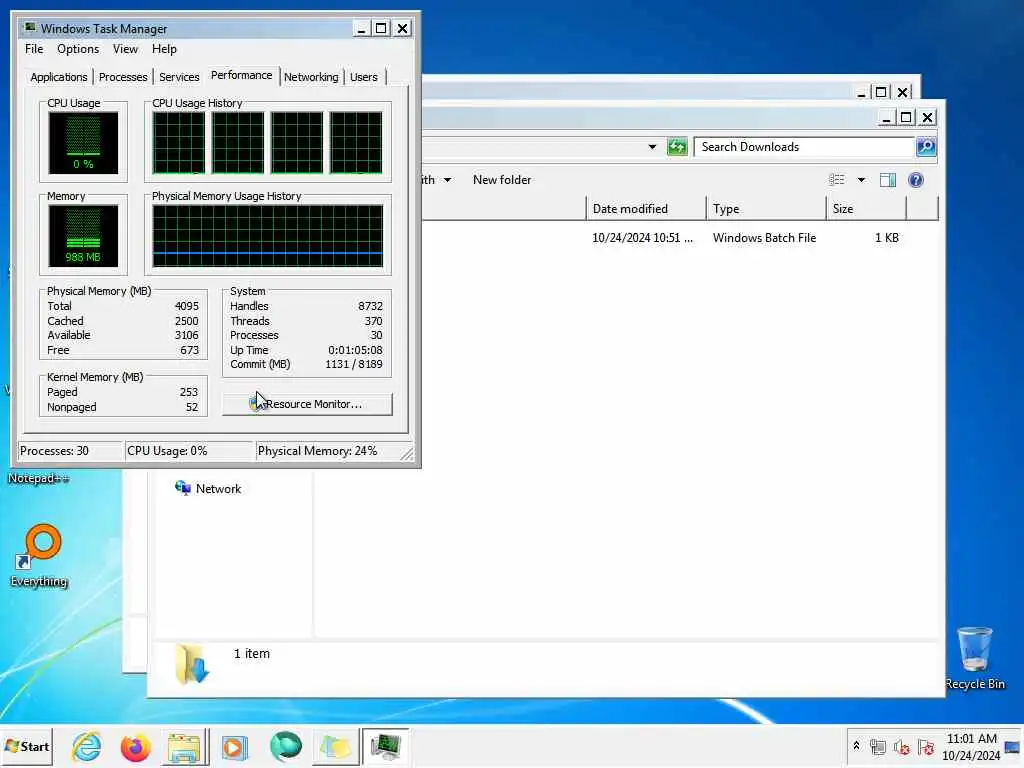Click the Physical Memory Usage History graph
Screen dimensions: 1024x768
pyautogui.click(x=268, y=236)
